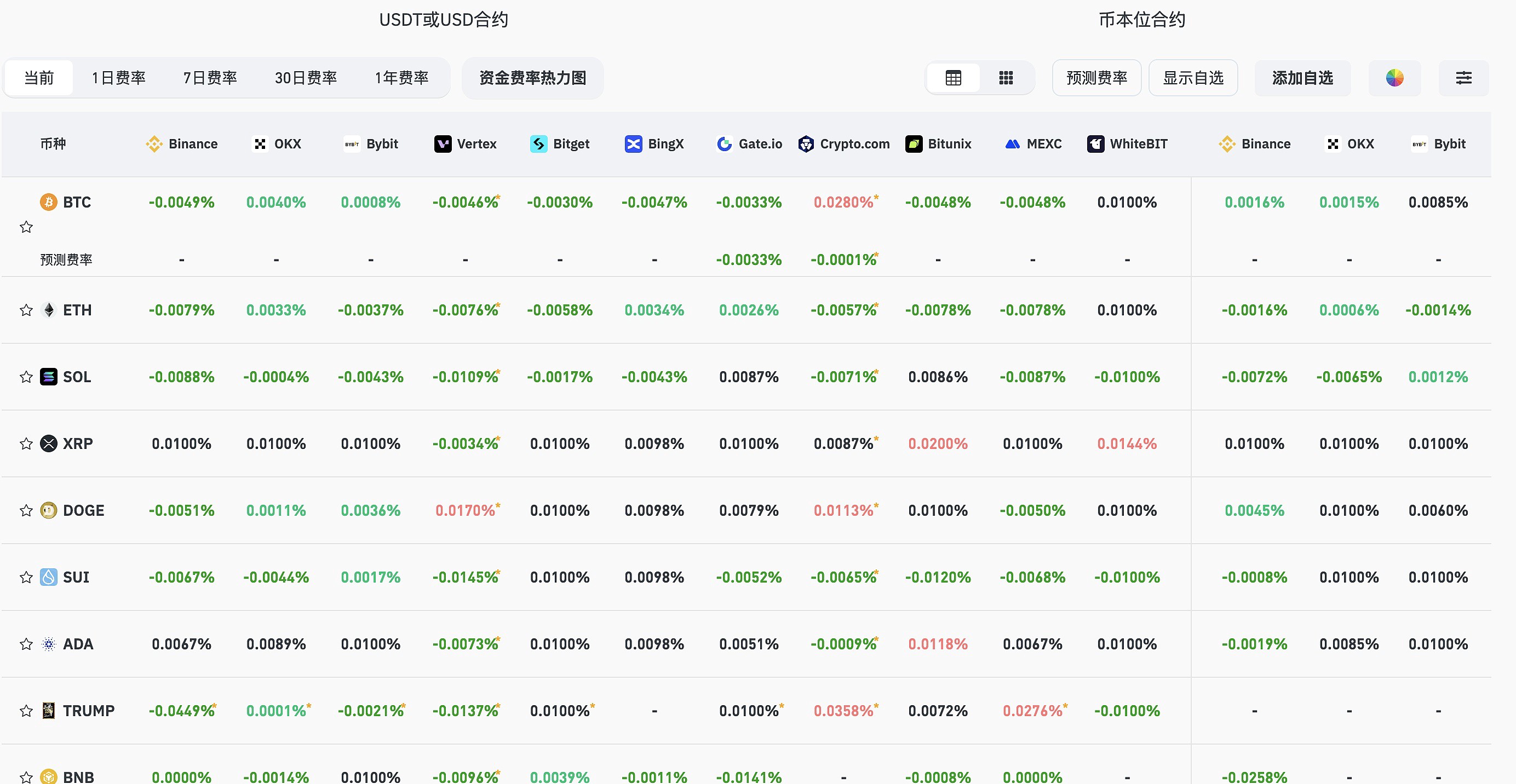
Task: Open the color theme wheel icon
Action: [x=1394, y=78]
